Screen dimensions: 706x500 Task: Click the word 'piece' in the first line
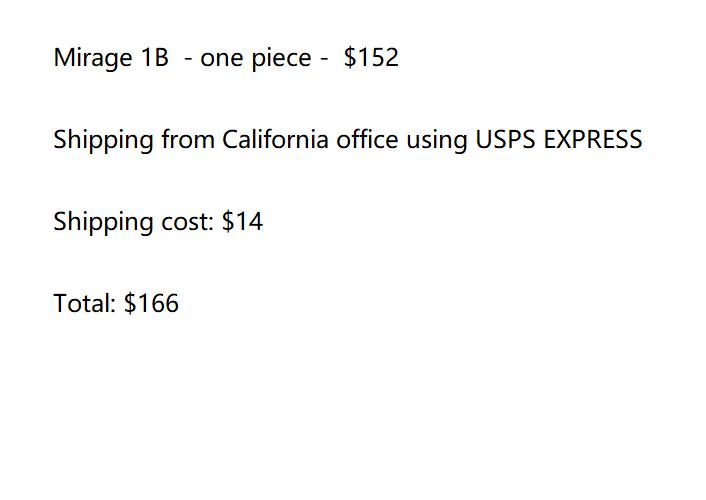tap(281, 59)
